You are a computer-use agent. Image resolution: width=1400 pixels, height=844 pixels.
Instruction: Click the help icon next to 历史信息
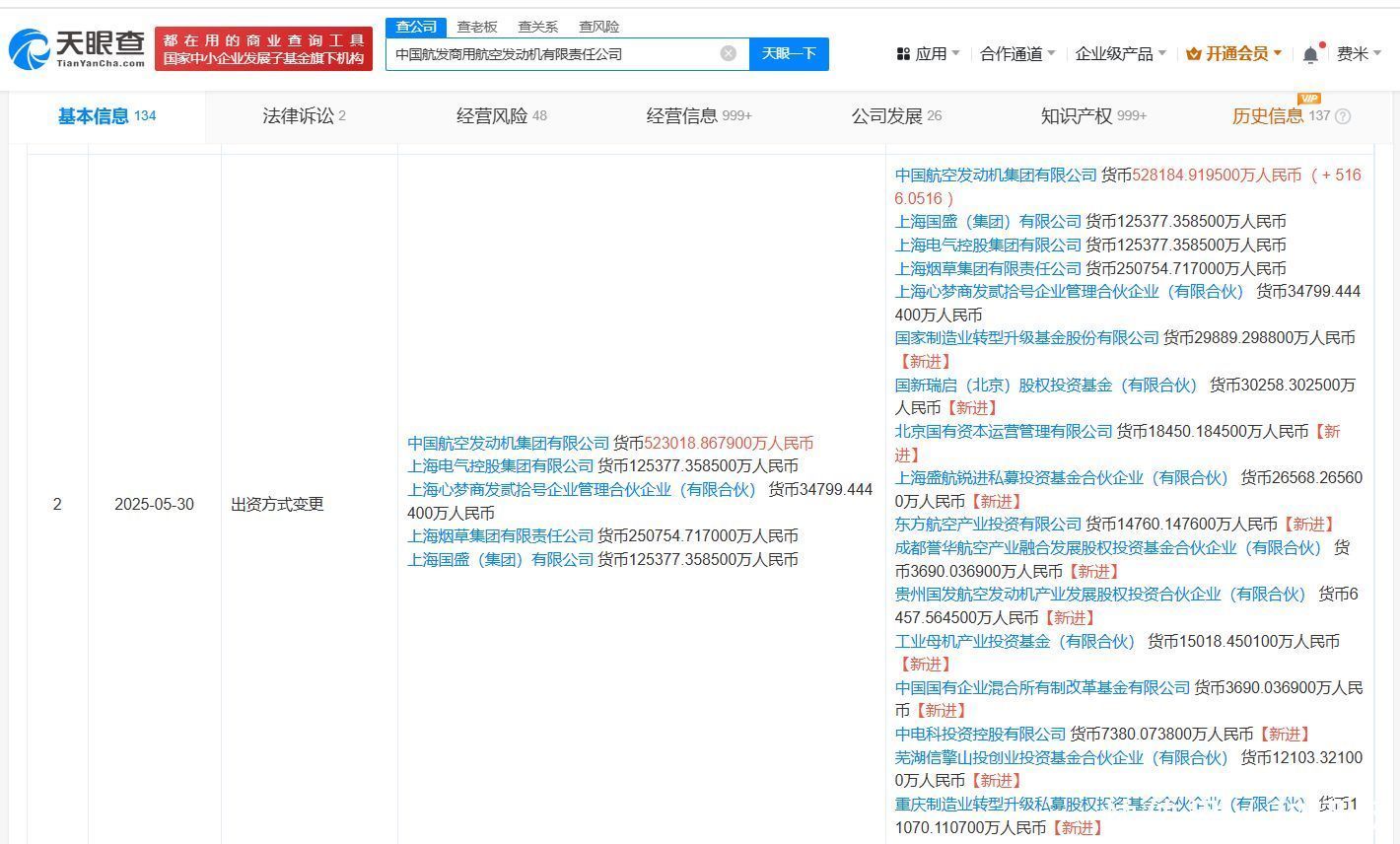(1343, 116)
